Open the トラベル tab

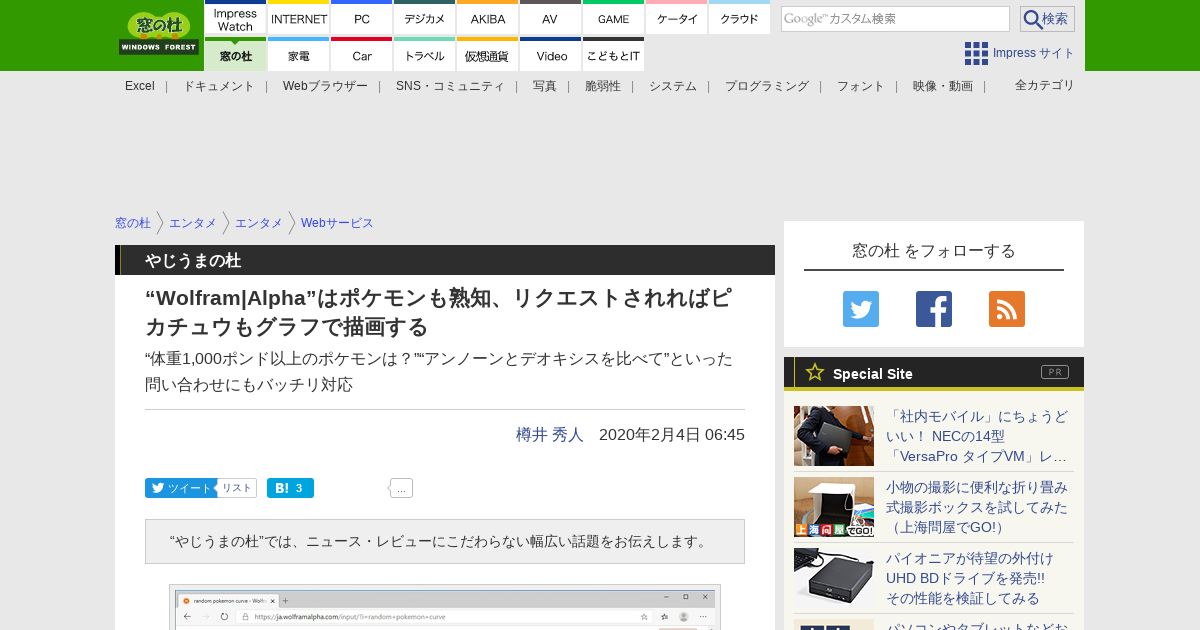(425, 55)
